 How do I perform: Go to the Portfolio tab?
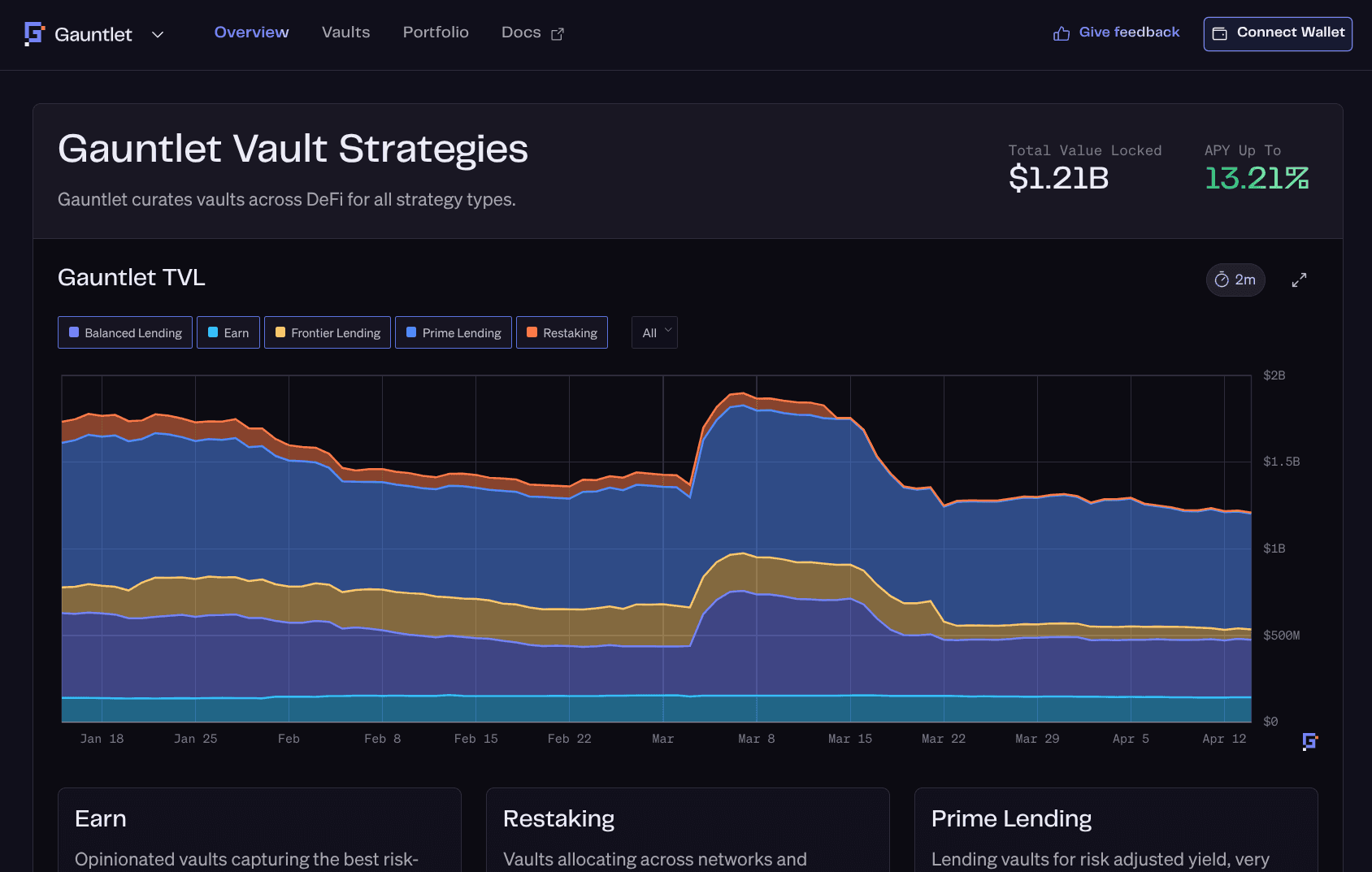coord(436,33)
